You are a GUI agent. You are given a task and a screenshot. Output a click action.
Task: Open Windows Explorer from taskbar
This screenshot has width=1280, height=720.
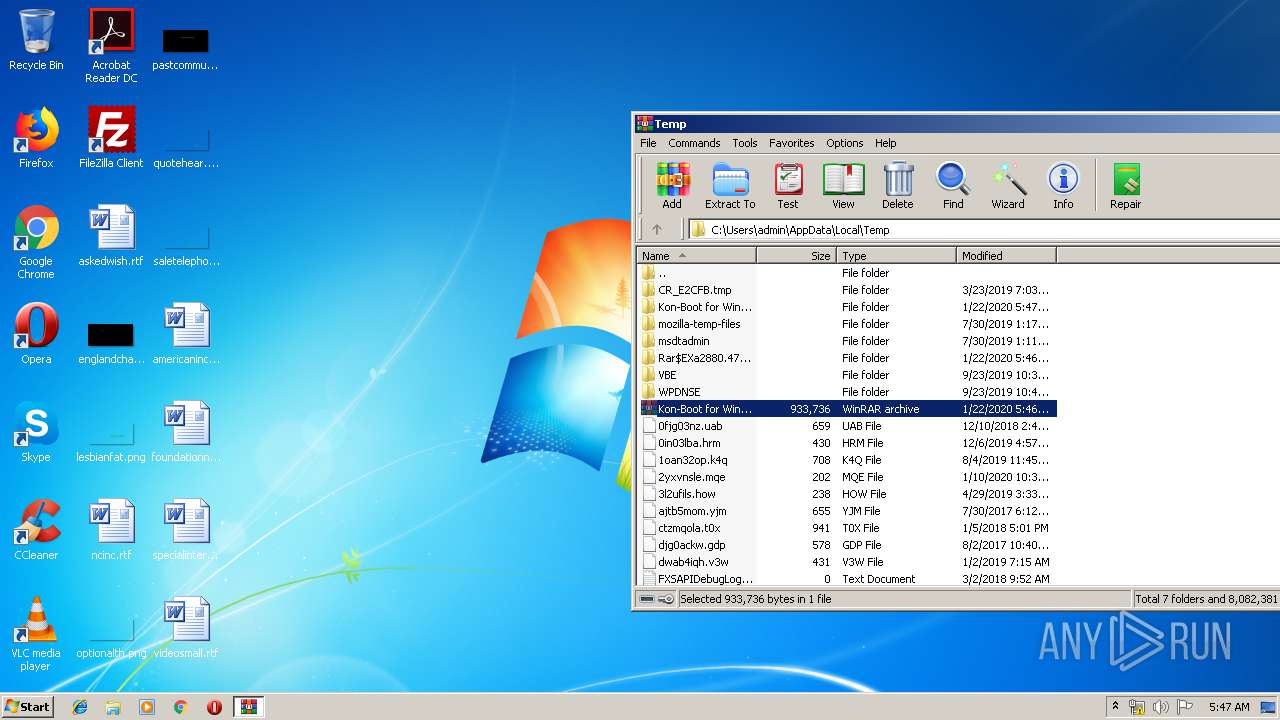coord(113,707)
